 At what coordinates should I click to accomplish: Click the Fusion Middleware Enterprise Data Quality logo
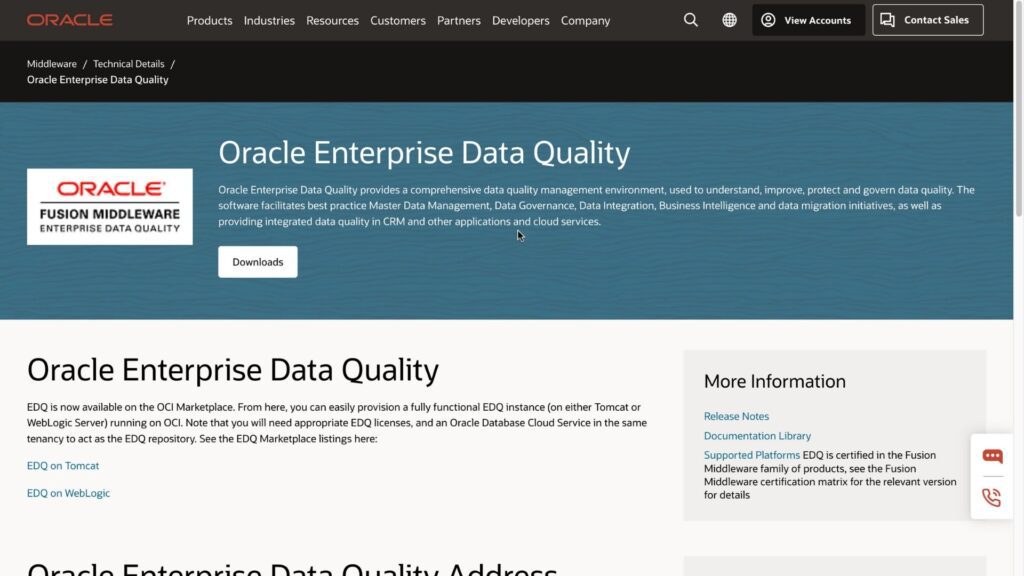(x=109, y=206)
